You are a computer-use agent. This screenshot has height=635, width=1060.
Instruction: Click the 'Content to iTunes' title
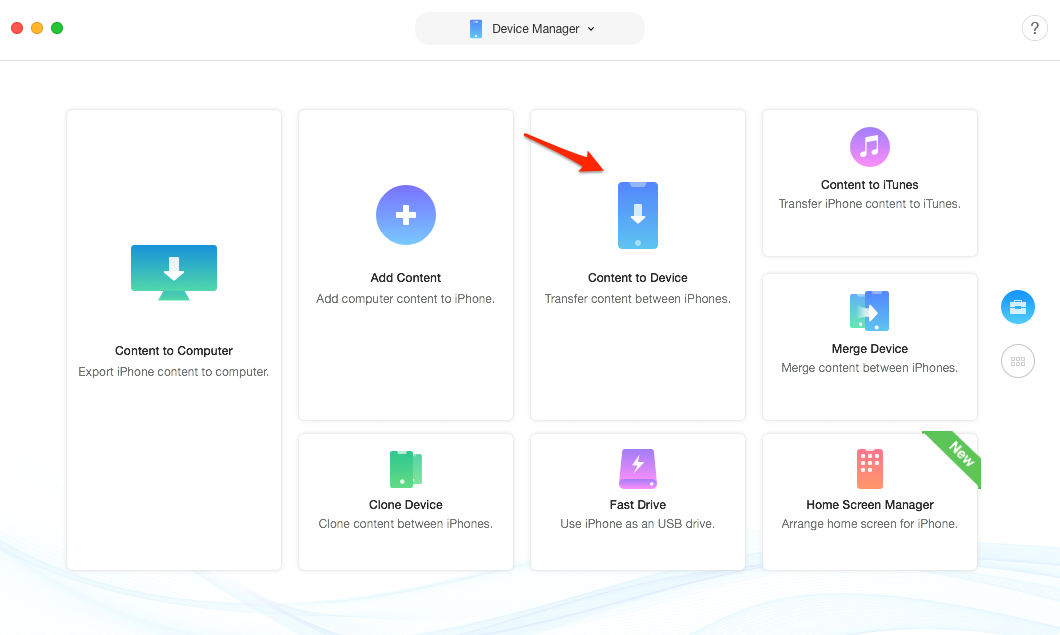pyautogui.click(x=869, y=185)
